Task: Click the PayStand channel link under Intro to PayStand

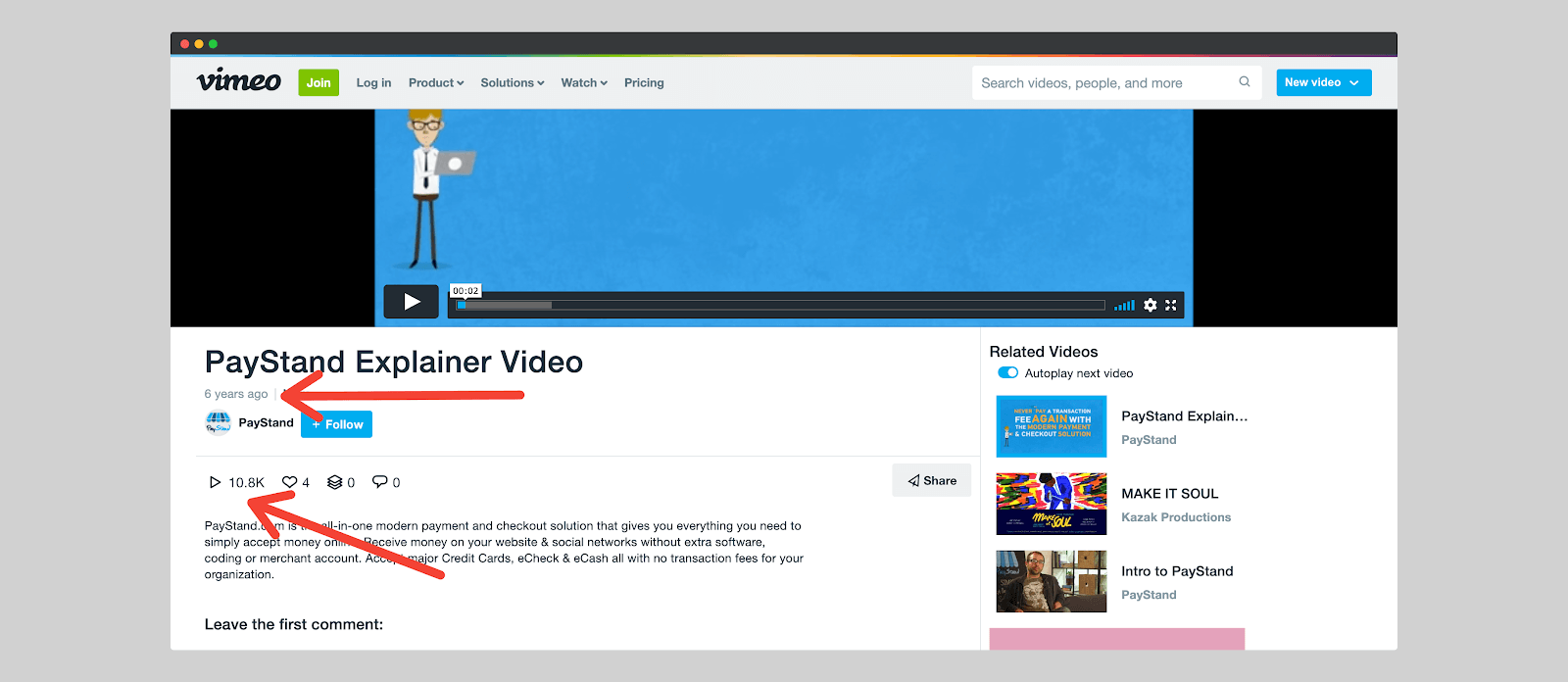Action: click(x=1149, y=595)
